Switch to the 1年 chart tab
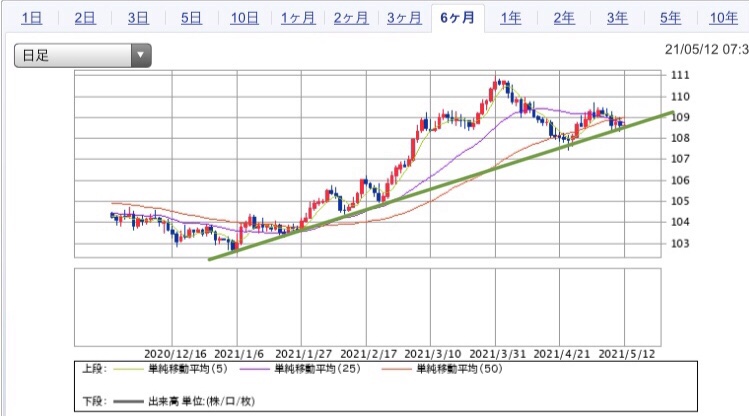Screen dimensions: 749x416 510,18
